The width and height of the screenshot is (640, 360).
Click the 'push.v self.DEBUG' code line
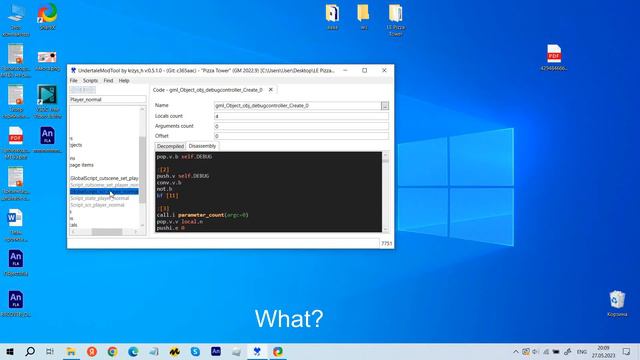tap(183, 176)
